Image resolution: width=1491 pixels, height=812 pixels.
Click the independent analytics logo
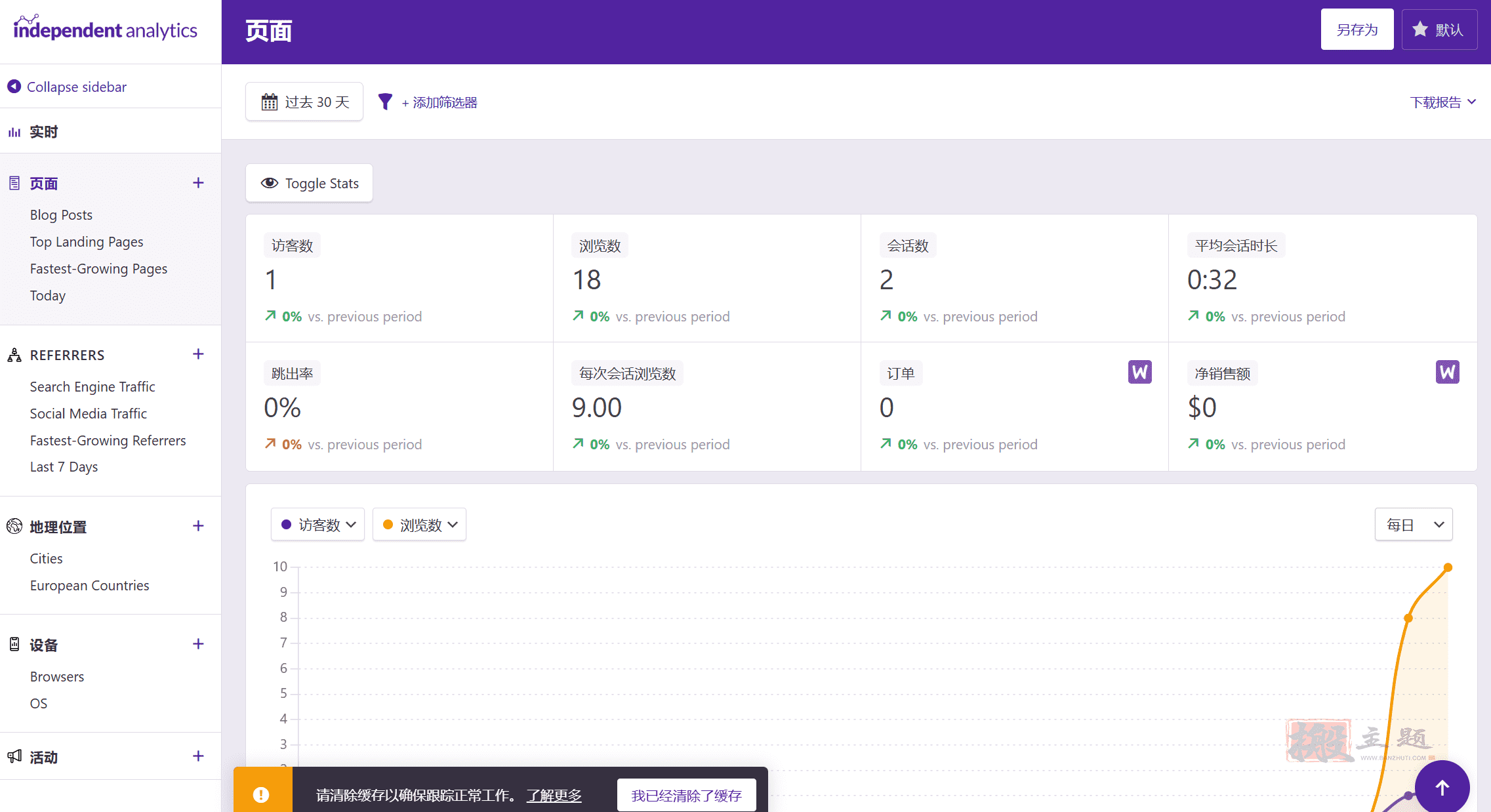(105, 28)
